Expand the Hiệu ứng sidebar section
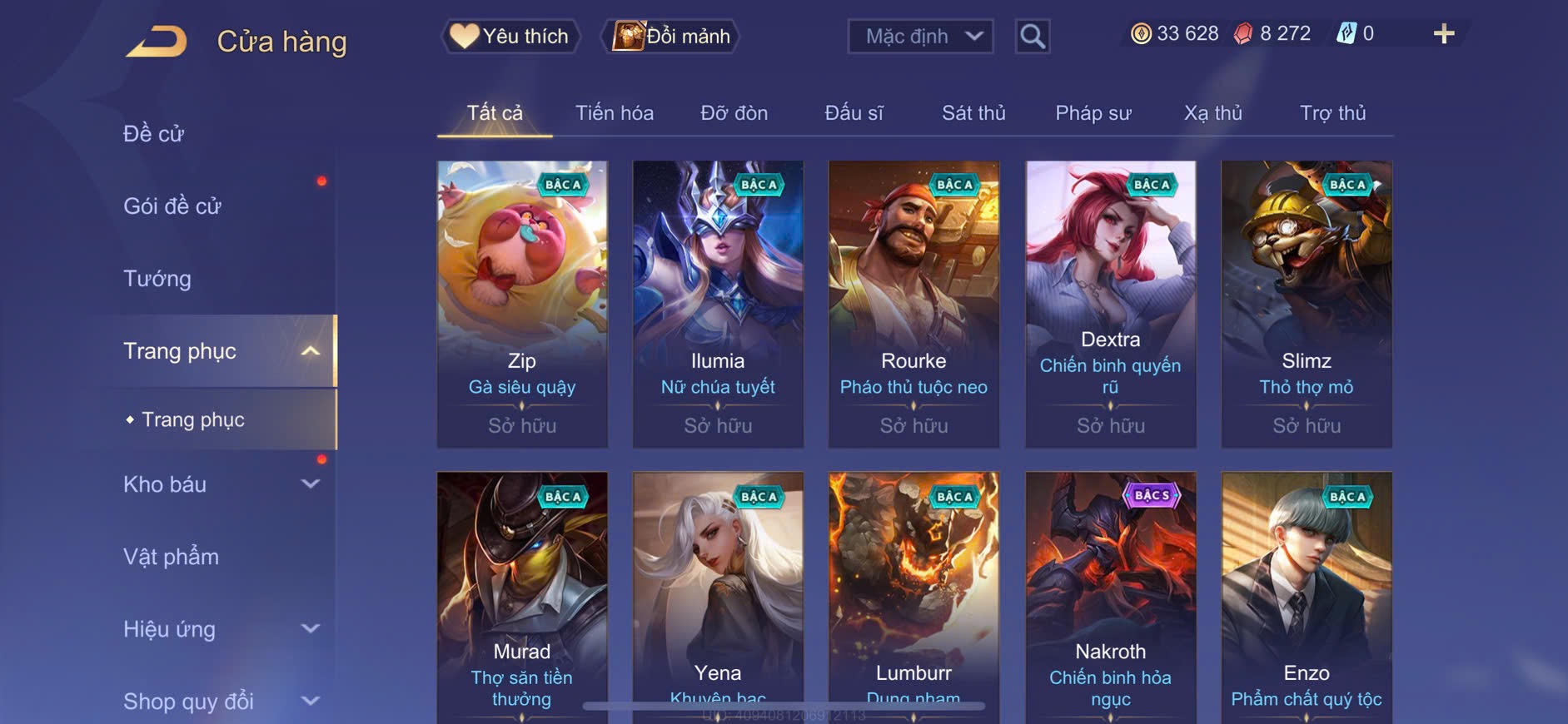Viewport: 1568px width, 724px height. coord(310,629)
